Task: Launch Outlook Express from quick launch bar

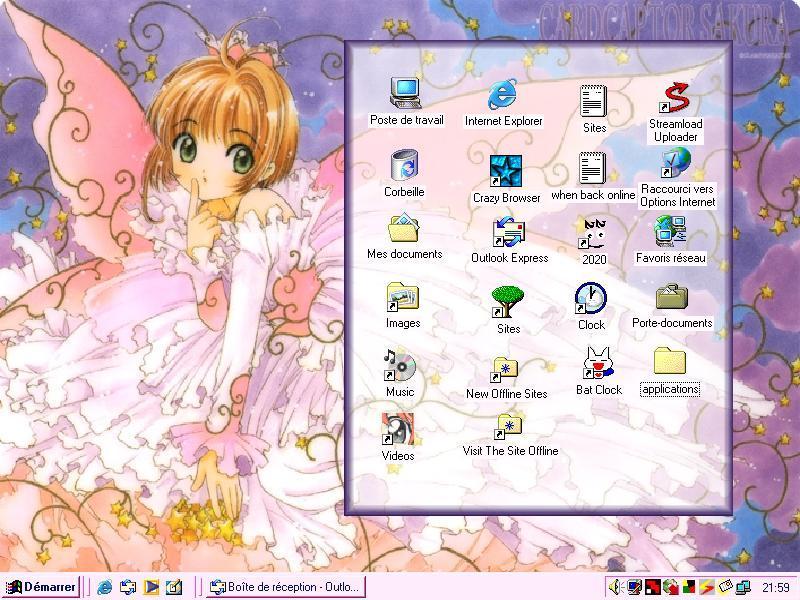Action: [x=128, y=587]
